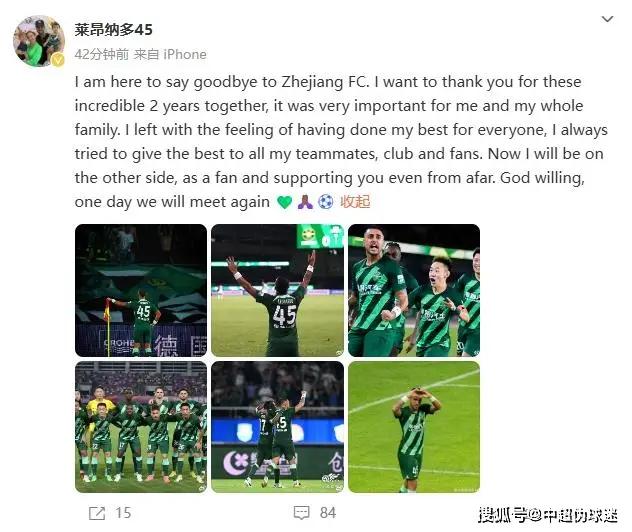Click the soccer ball emoji
632x532 pixels.
(326, 202)
